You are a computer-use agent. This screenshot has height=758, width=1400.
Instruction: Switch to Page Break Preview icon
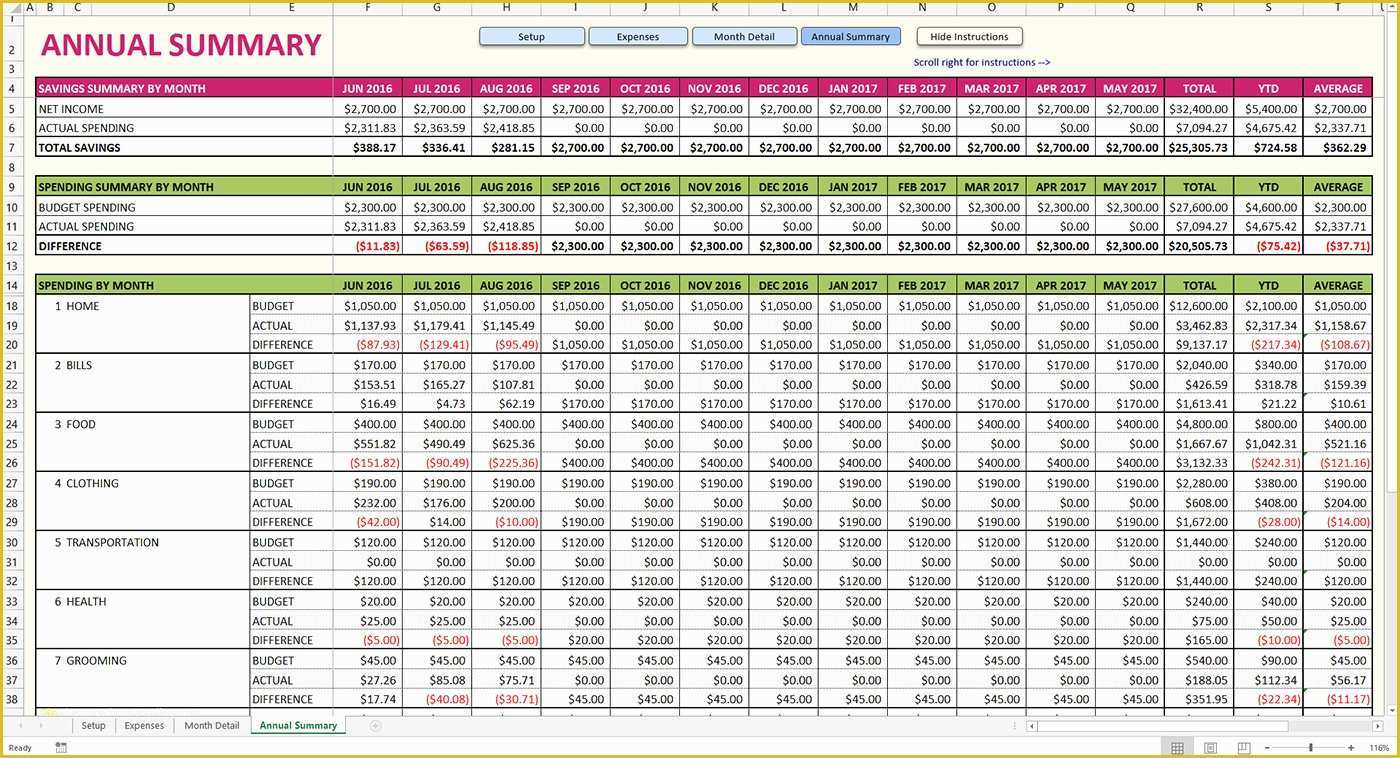pos(1243,748)
